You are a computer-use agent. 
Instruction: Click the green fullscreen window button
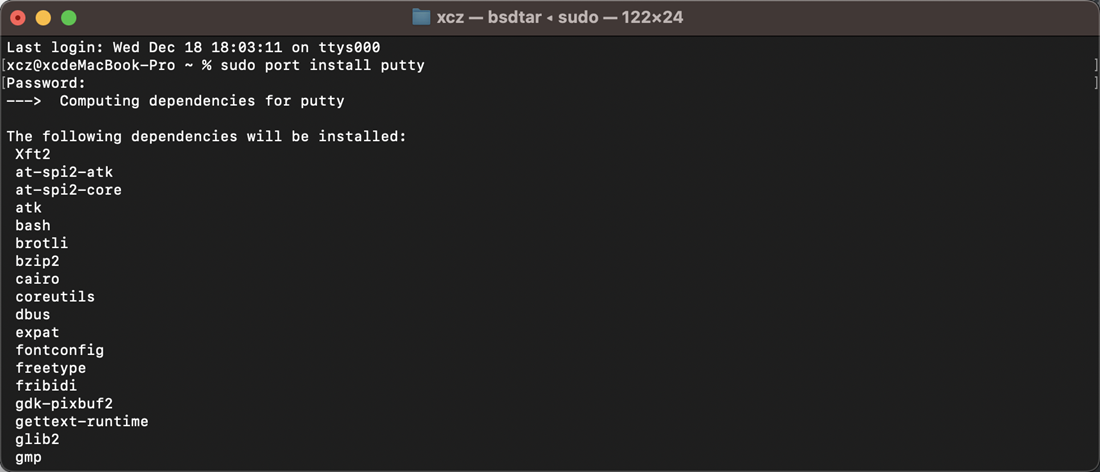[68, 18]
